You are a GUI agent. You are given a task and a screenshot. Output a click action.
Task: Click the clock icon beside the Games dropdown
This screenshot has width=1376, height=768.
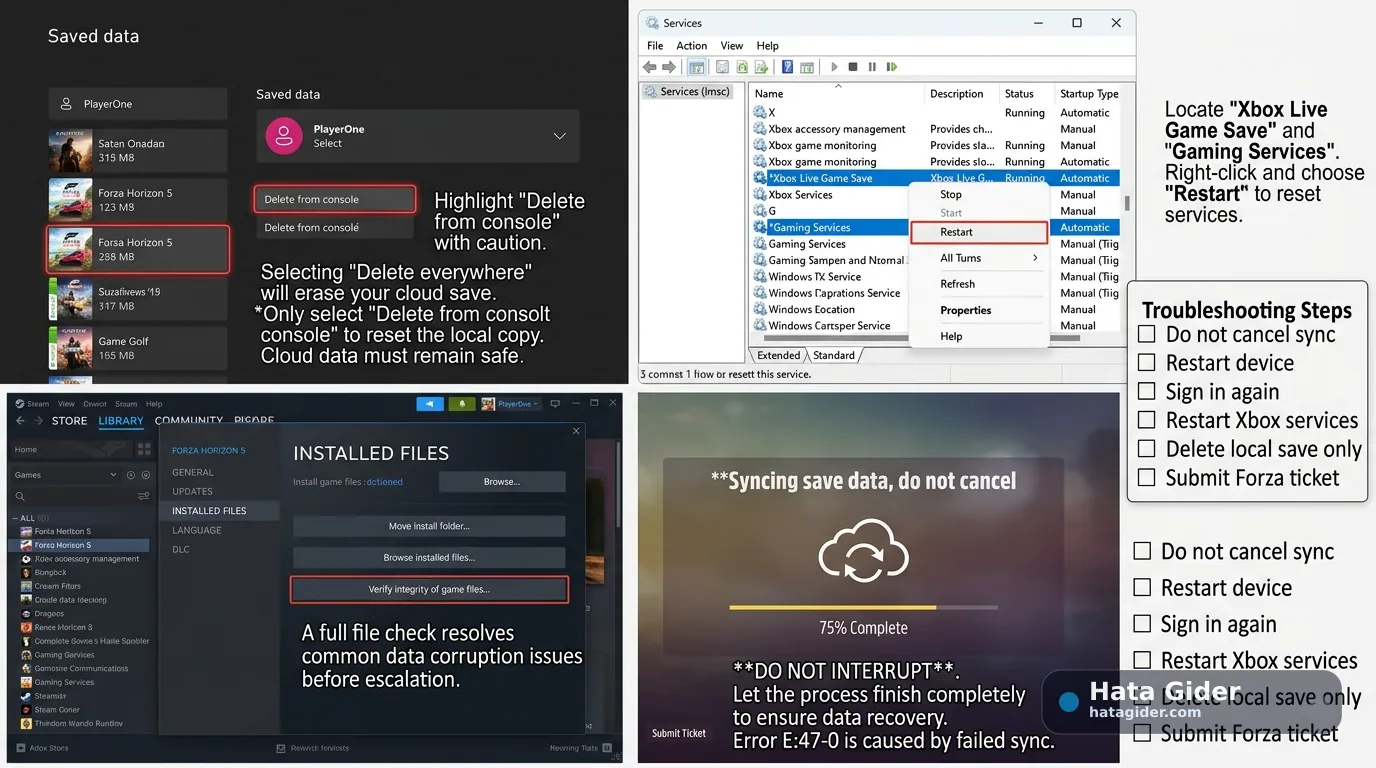click(131, 475)
